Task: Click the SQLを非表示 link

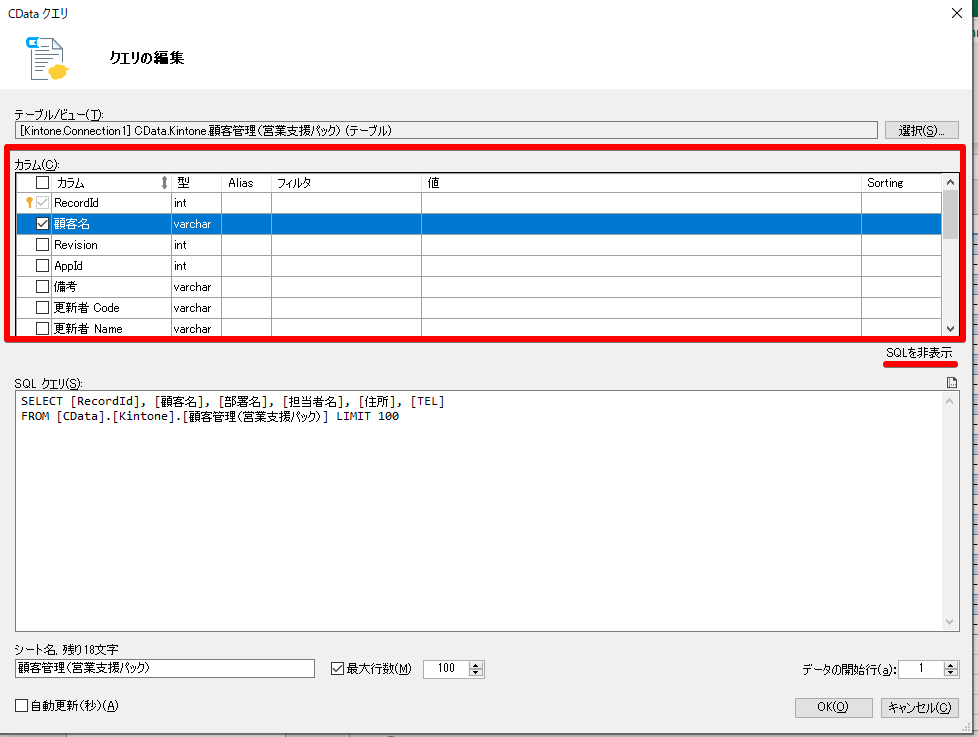Action: pyautogui.click(x=919, y=353)
